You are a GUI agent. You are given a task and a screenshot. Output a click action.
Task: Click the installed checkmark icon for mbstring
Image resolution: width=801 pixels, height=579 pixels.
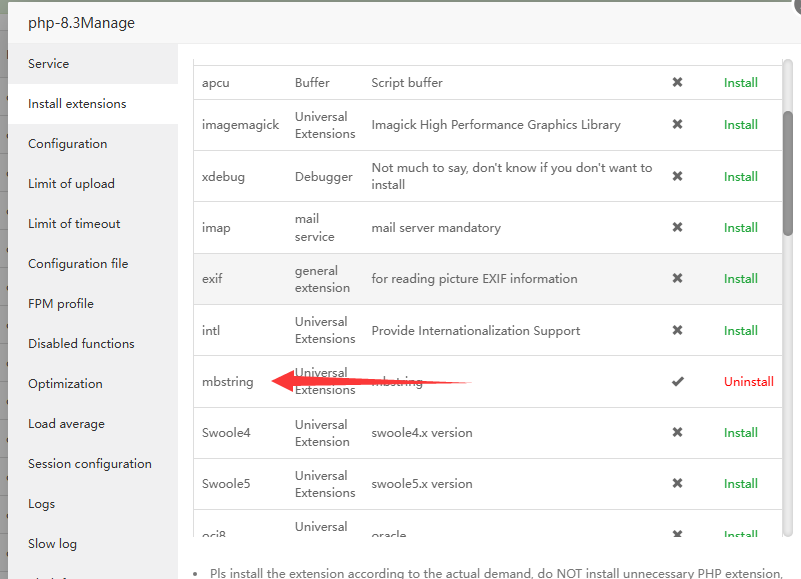(x=677, y=382)
